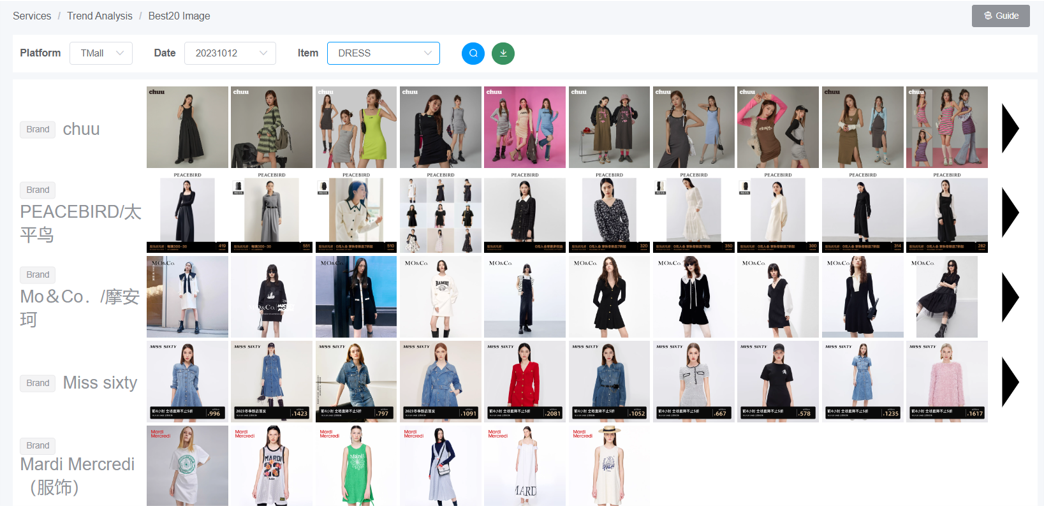Click Best20 Image breadcrumb
This screenshot has height=506, width=1044.
click(179, 16)
